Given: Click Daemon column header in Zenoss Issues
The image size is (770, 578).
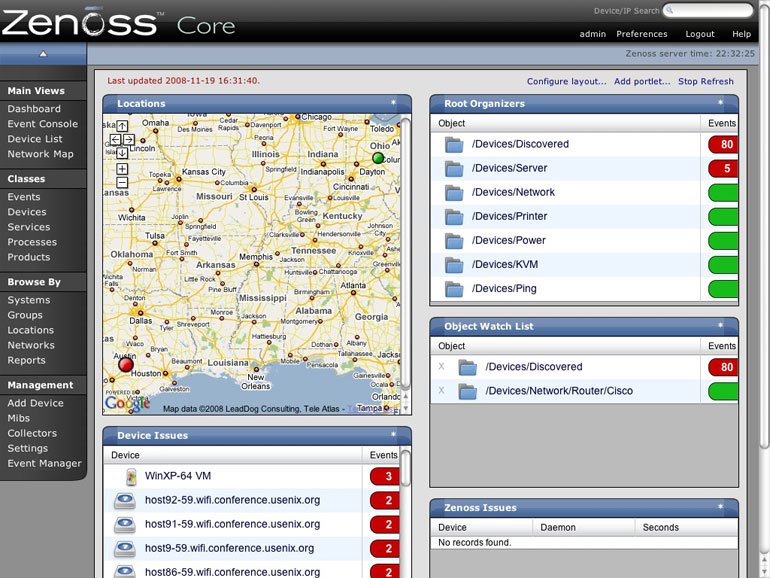Looking at the screenshot, I should [558, 527].
